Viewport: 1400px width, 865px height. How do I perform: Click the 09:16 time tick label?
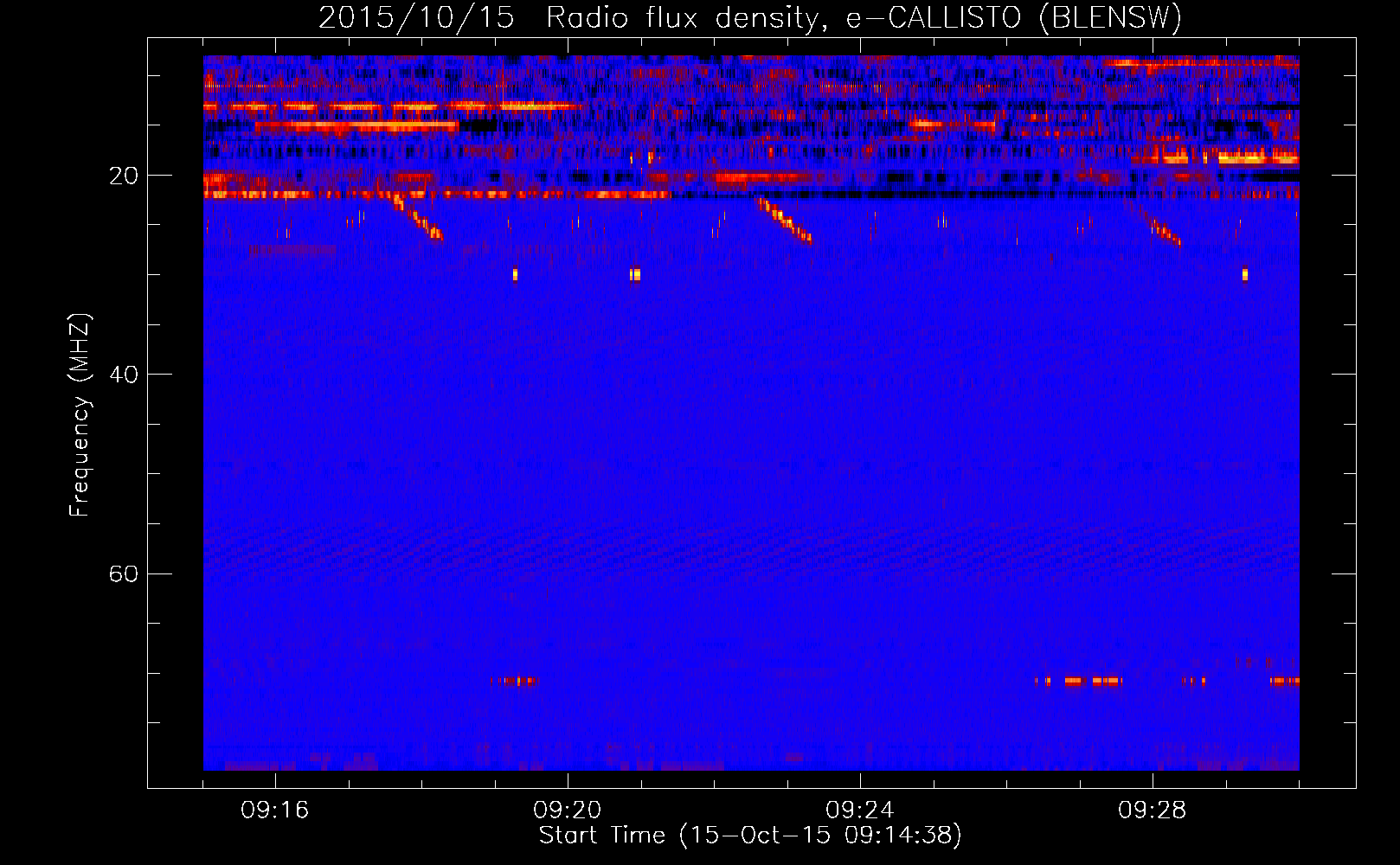(275, 811)
